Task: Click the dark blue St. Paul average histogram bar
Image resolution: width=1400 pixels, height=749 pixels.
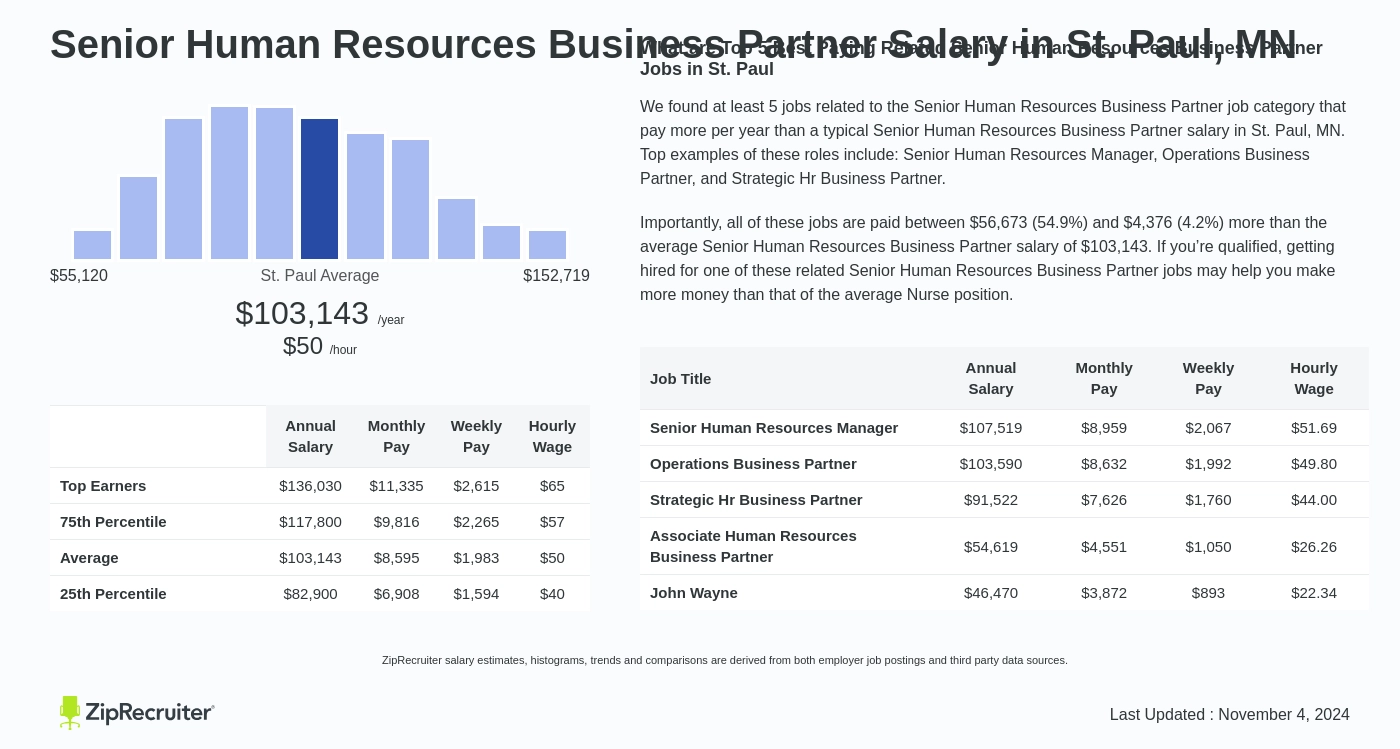Action: click(319, 189)
